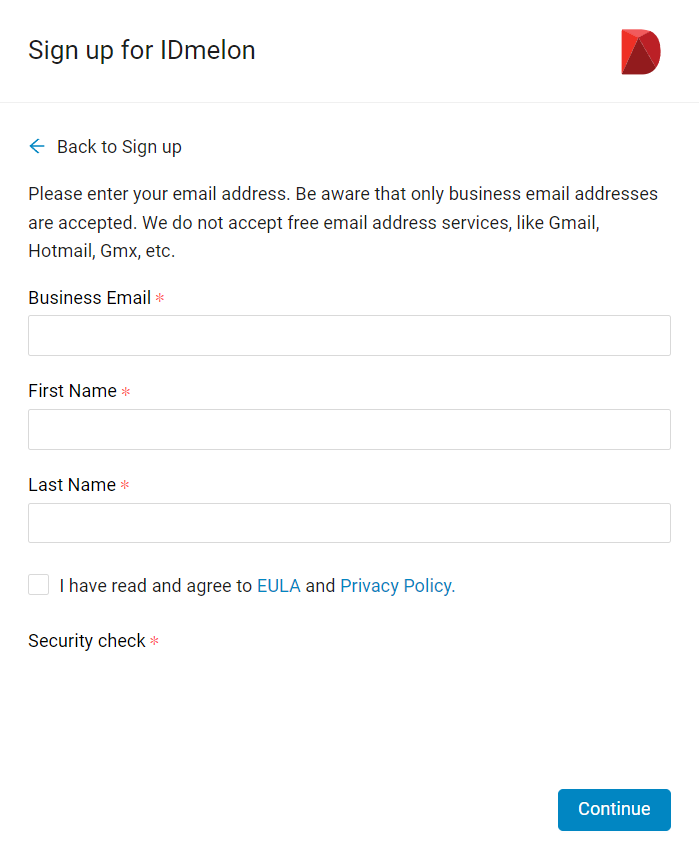
Task: Click the Sign up for IDmelon heading
Action: click(x=142, y=50)
